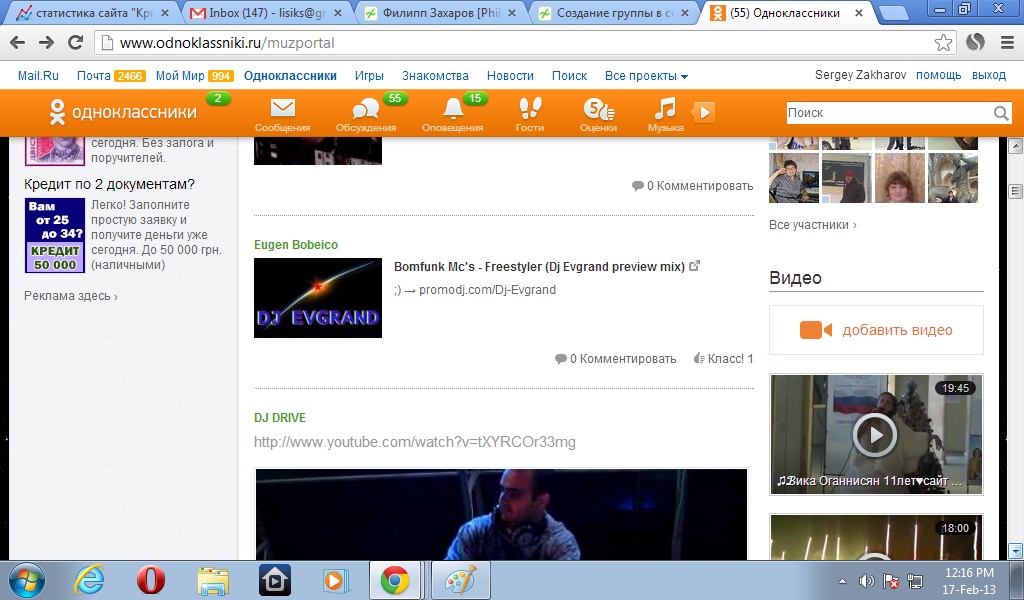The width and height of the screenshot is (1024, 600).
Task: Switch to the Inbox (147) Gmail tab
Action: (x=266, y=13)
